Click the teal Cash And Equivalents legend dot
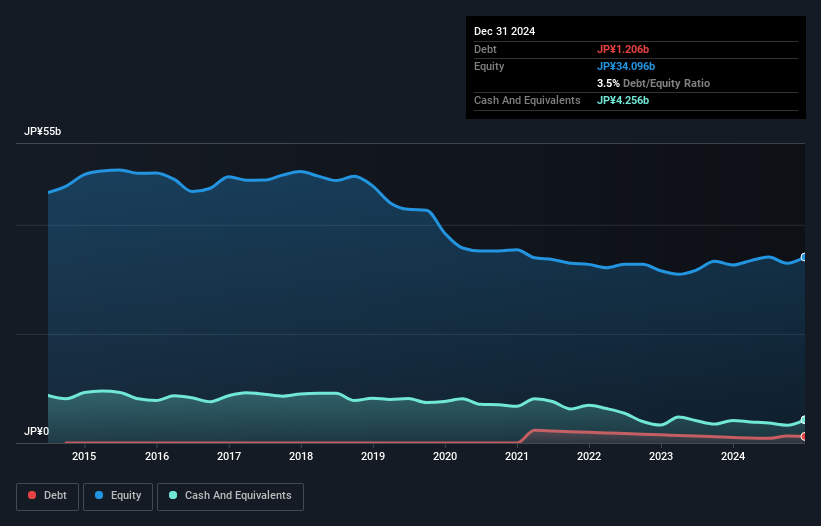 coord(173,495)
